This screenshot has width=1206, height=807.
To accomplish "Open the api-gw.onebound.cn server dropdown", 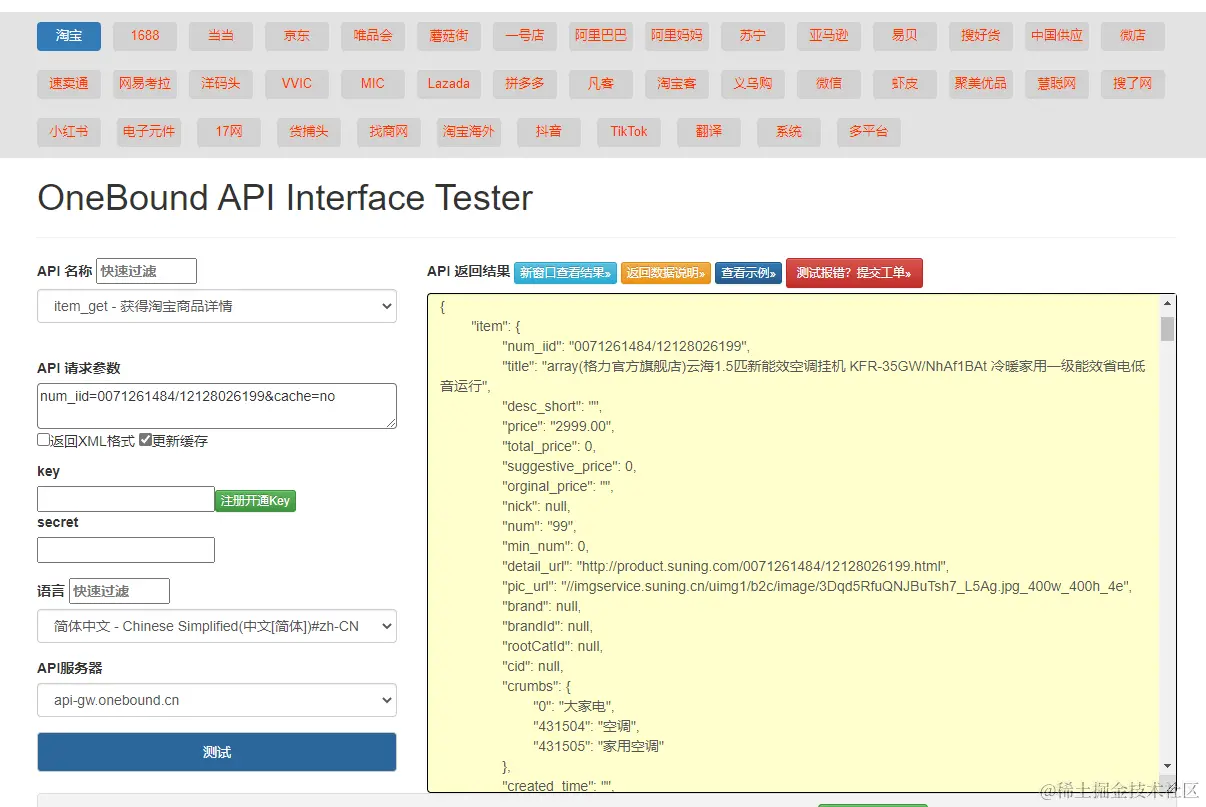I will tap(217, 701).
